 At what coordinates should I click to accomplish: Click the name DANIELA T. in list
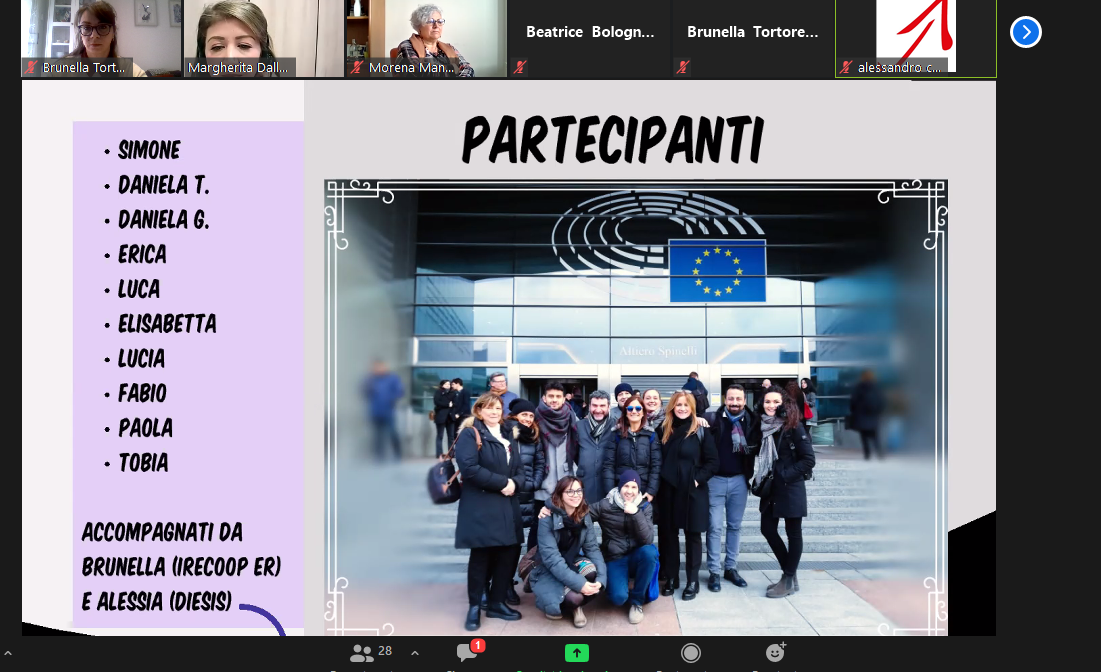(164, 185)
